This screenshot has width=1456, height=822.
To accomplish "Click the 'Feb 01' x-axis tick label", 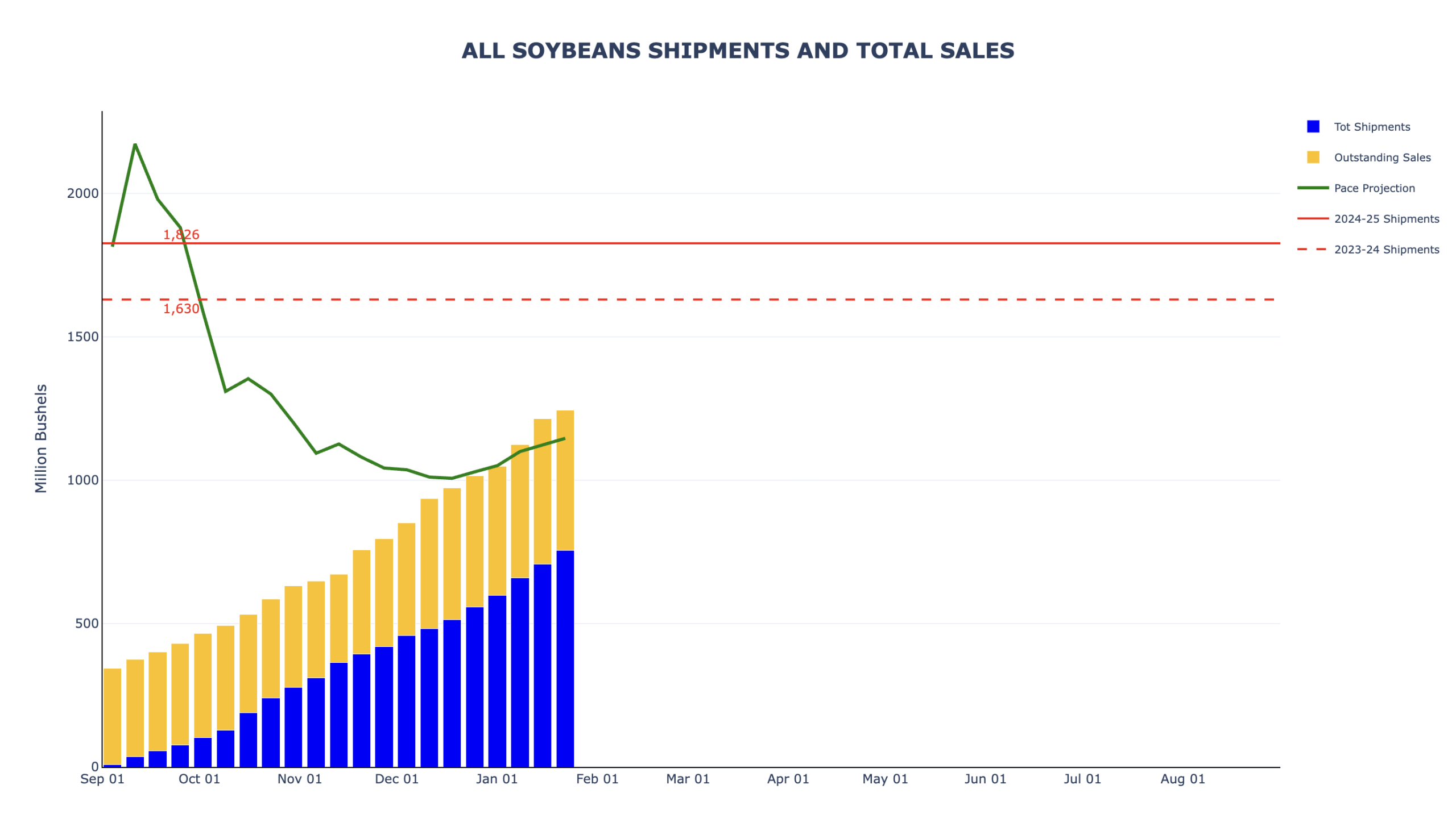I will pos(597,779).
